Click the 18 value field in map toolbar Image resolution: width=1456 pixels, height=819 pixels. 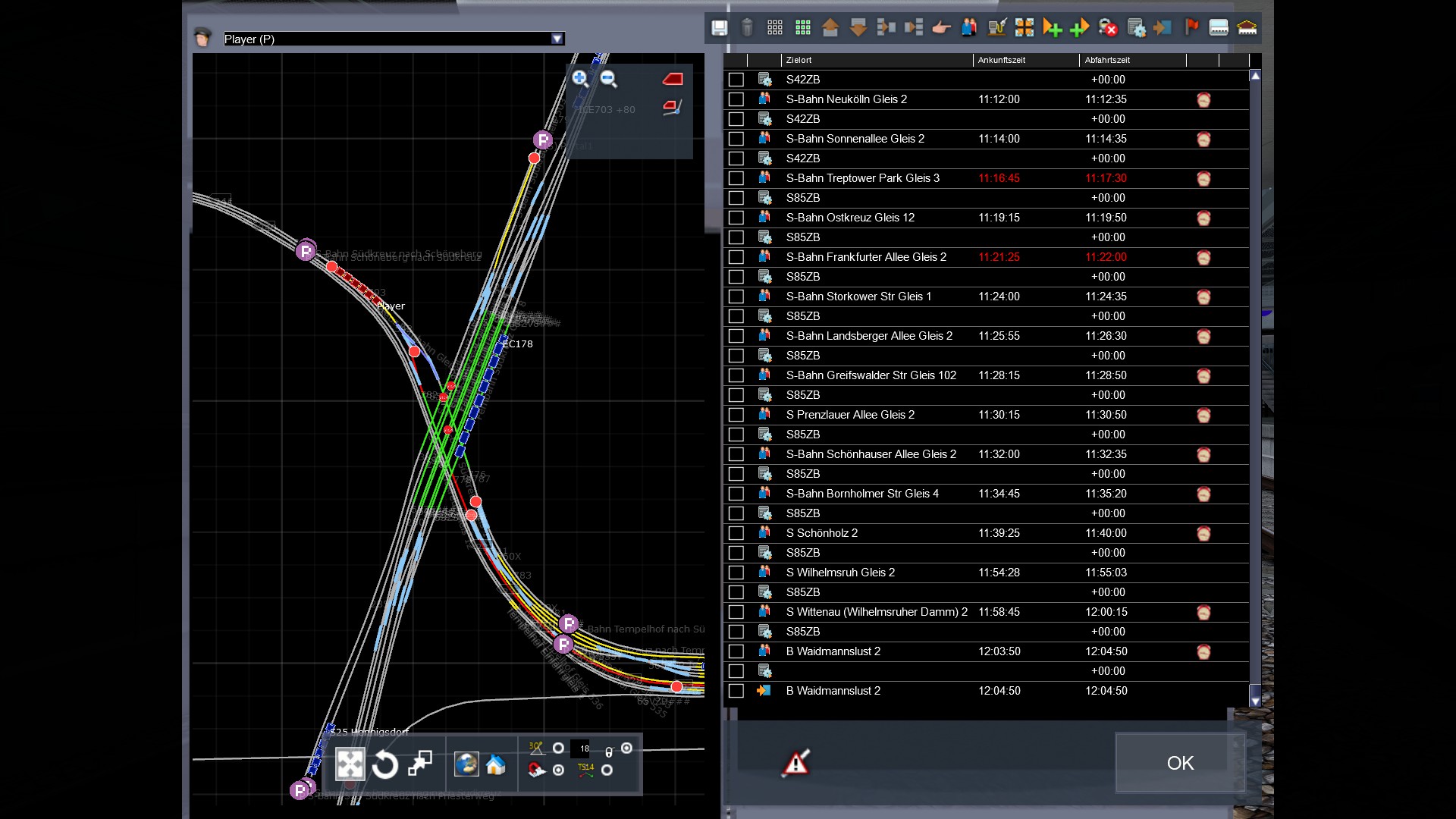[582, 748]
